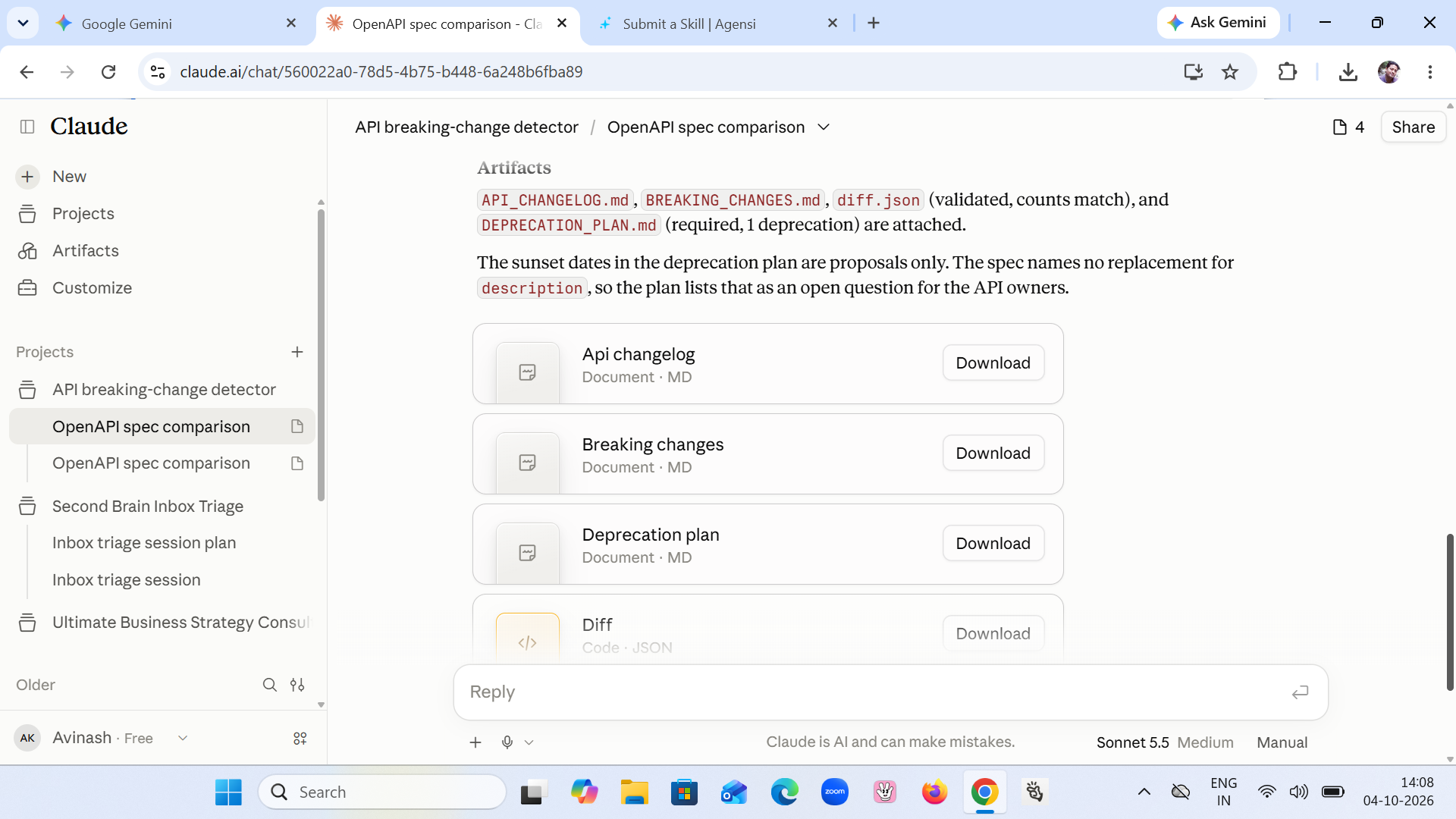Download the Diff JSON file
1456x819 pixels.
click(x=993, y=634)
